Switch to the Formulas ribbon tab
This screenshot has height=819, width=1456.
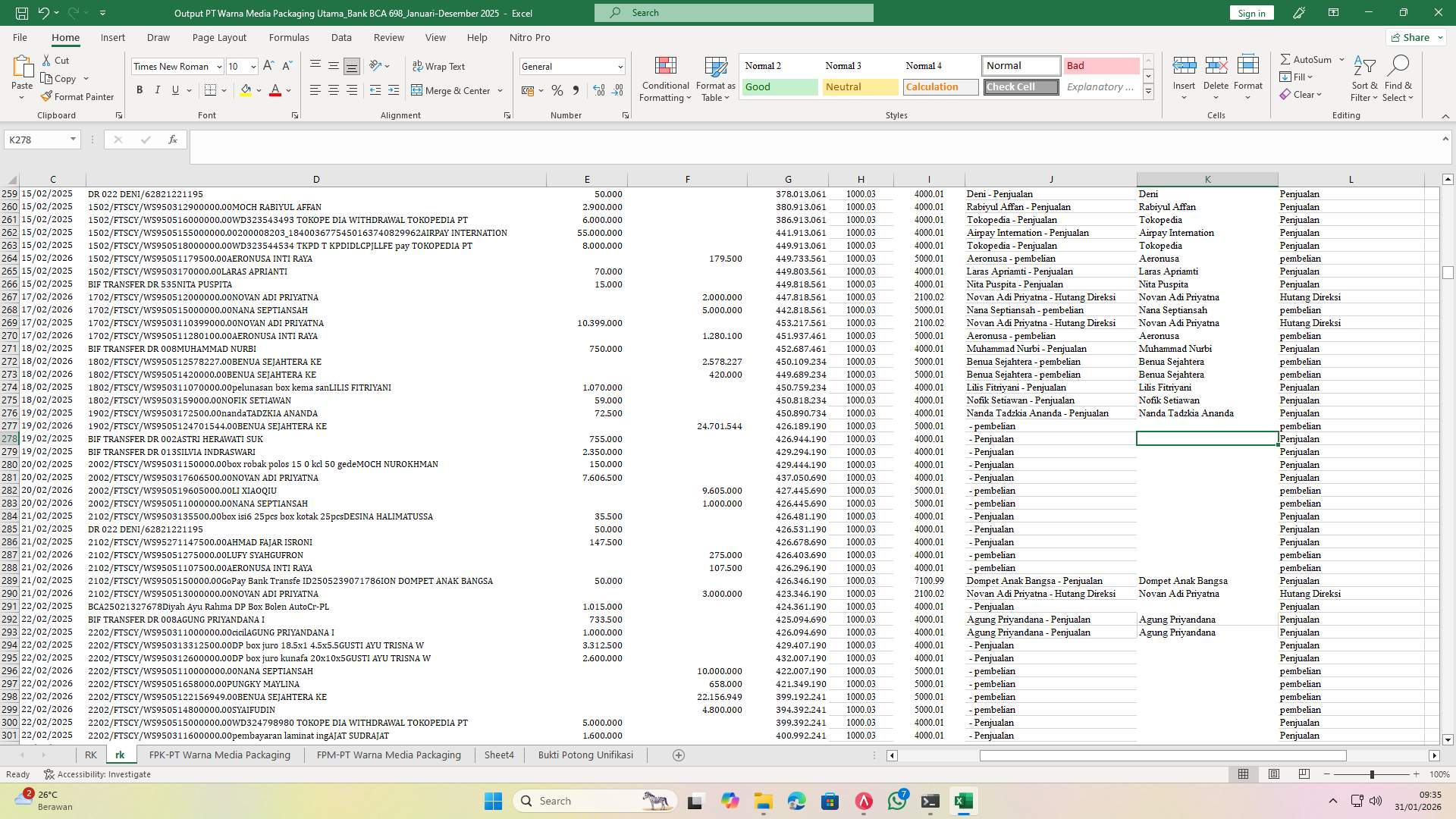pyautogui.click(x=289, y=37)
